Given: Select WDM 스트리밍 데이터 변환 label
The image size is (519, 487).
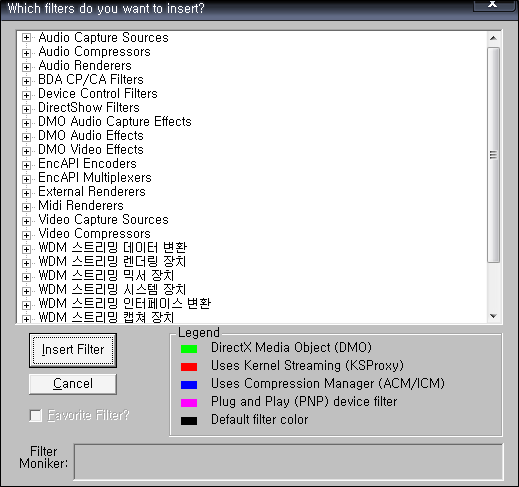Looking at the screenshot, I should click(x=113, y=247).
